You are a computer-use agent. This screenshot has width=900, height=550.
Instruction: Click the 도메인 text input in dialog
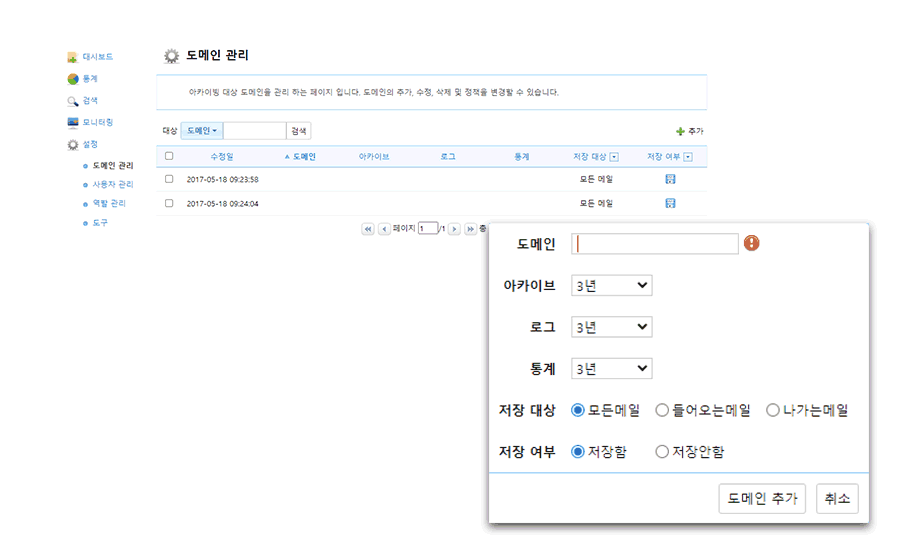tap(655, 244)
